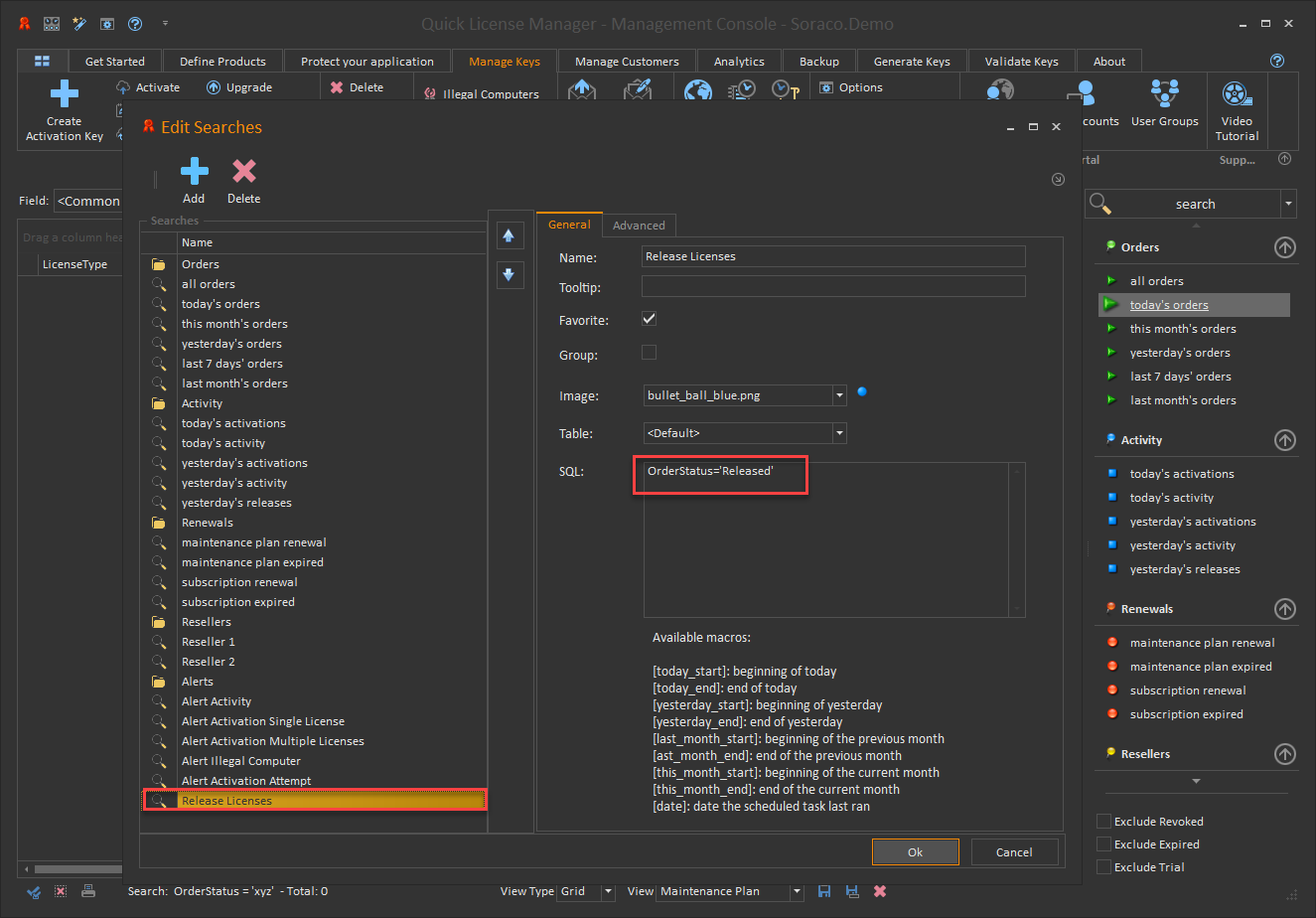
Task: Enable Exclude Revoked checkbox
Action: 1103,822
